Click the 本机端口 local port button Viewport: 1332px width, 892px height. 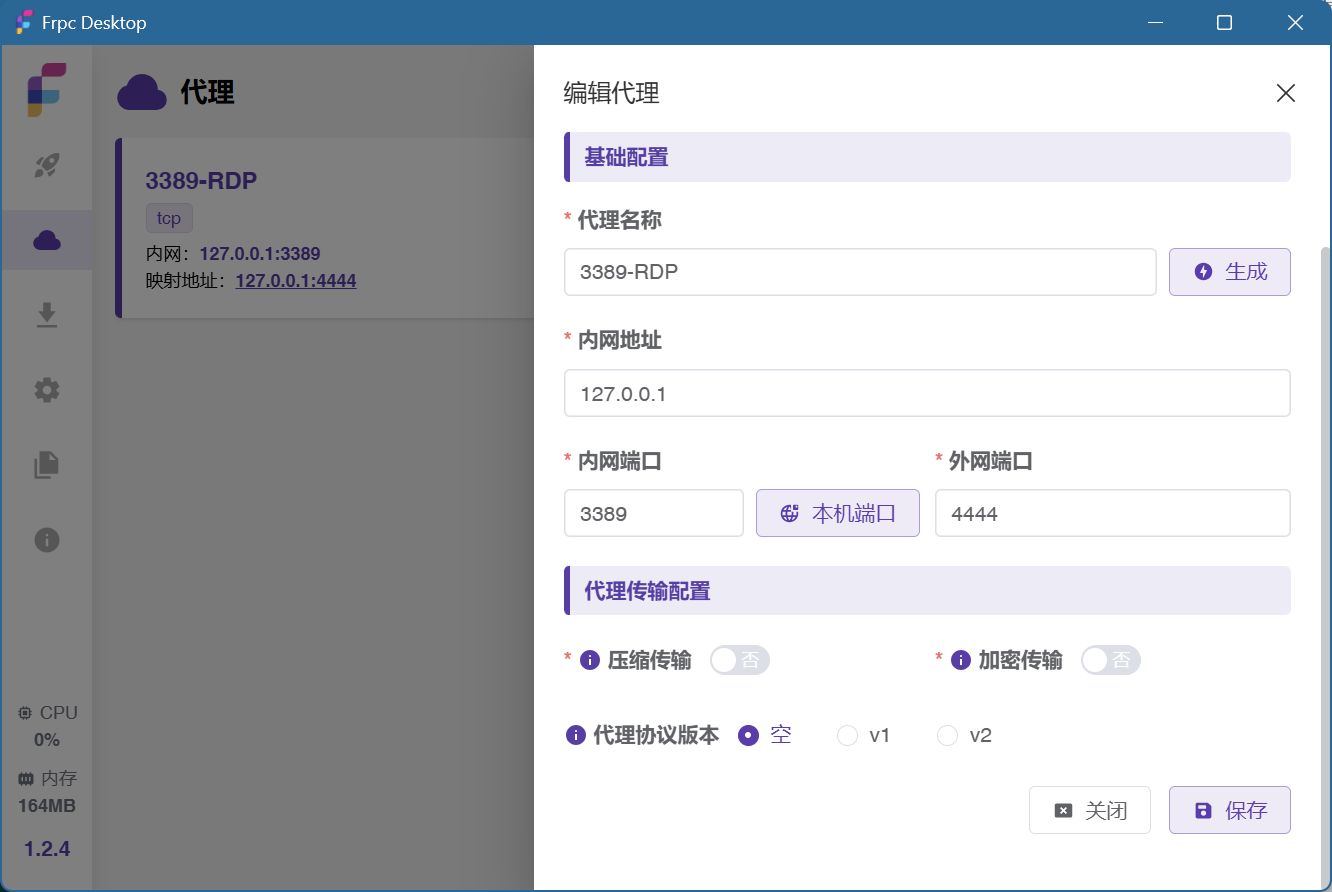pos(837,514)
